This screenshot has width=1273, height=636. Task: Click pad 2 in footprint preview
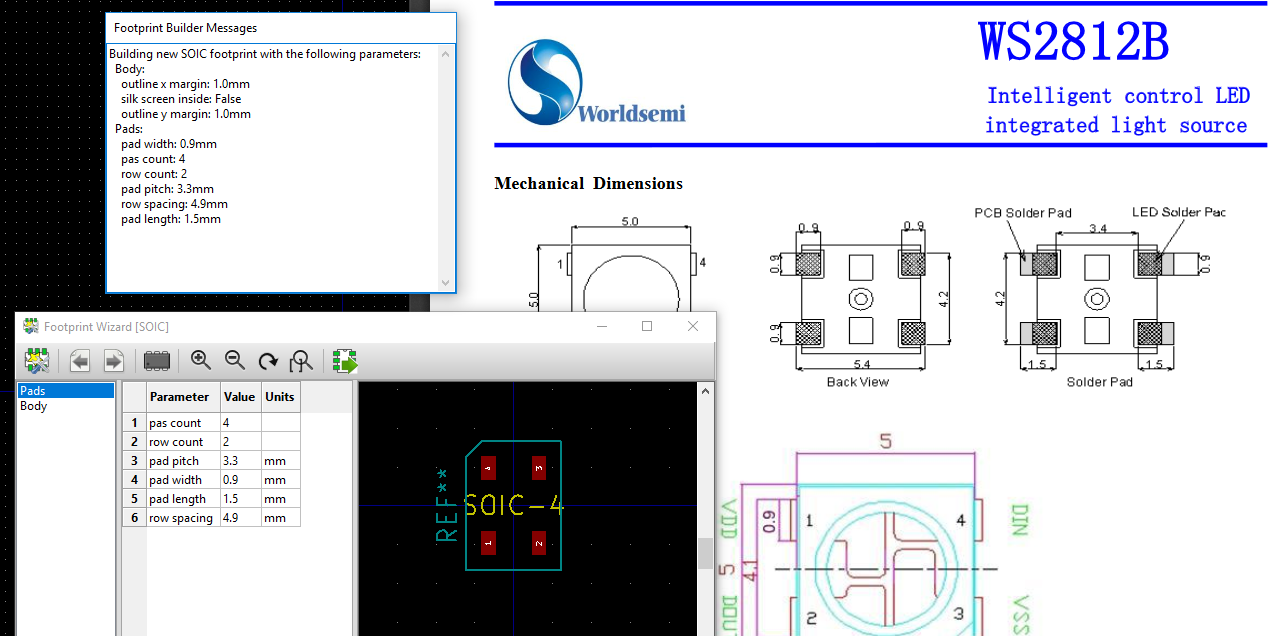pos(538,543)
